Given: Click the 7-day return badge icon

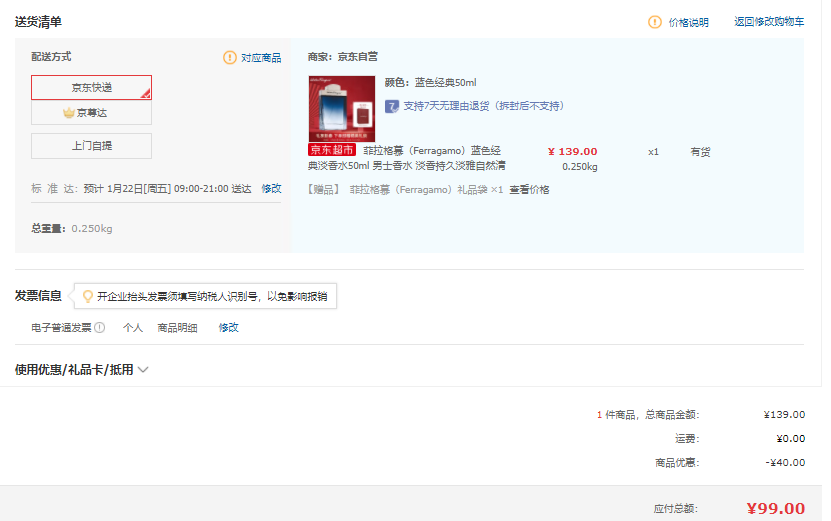Looking at the screenshot, I should pos(392,107).
